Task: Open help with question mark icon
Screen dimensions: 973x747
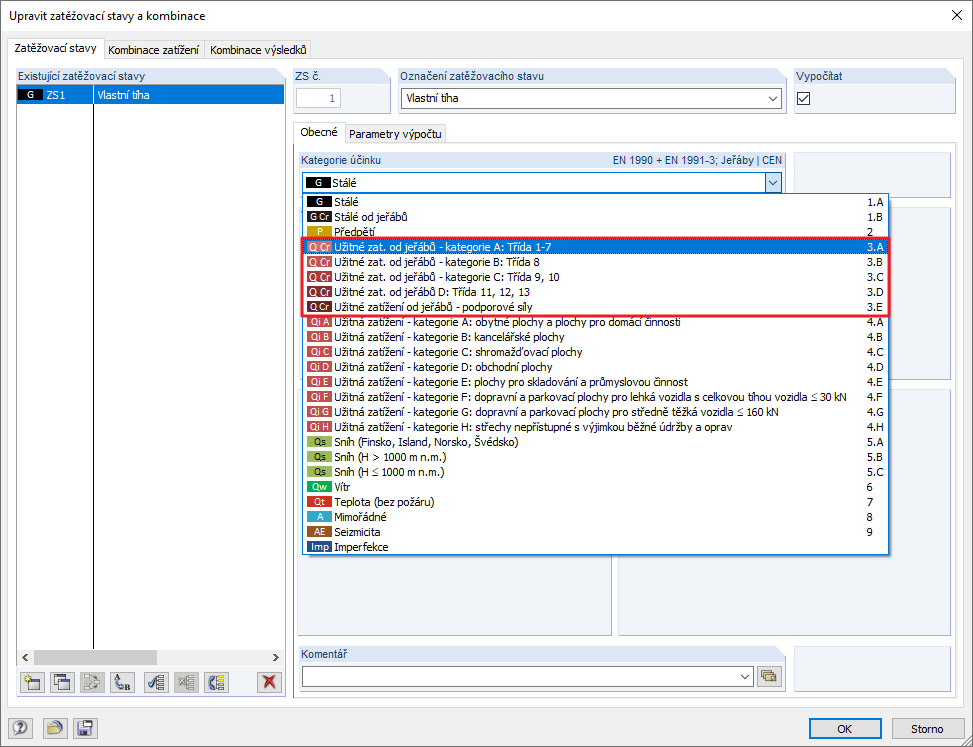Action: (20, 728)
